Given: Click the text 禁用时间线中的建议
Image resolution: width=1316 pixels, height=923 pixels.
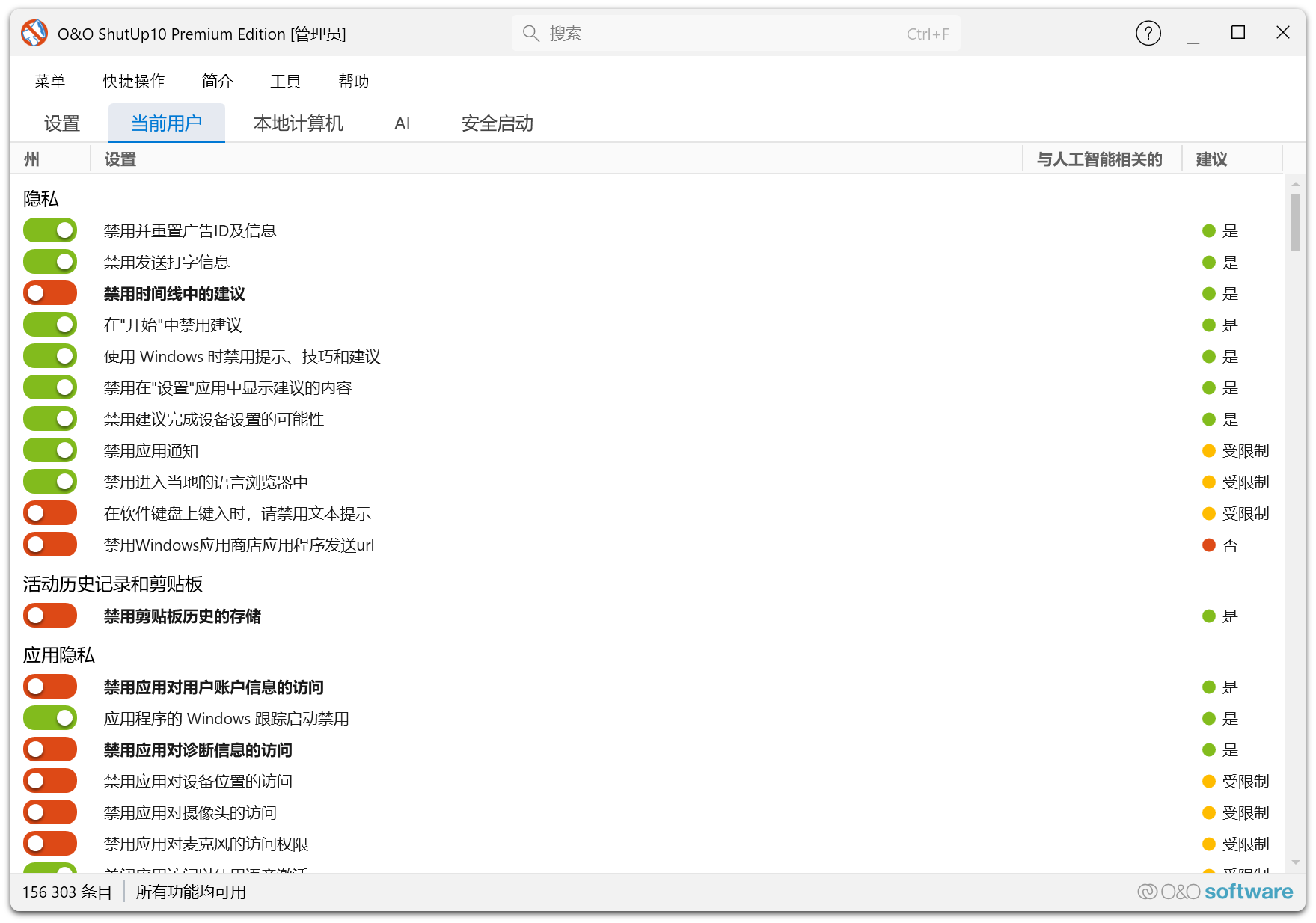Looking at the screenshot, I should point(174,294).
